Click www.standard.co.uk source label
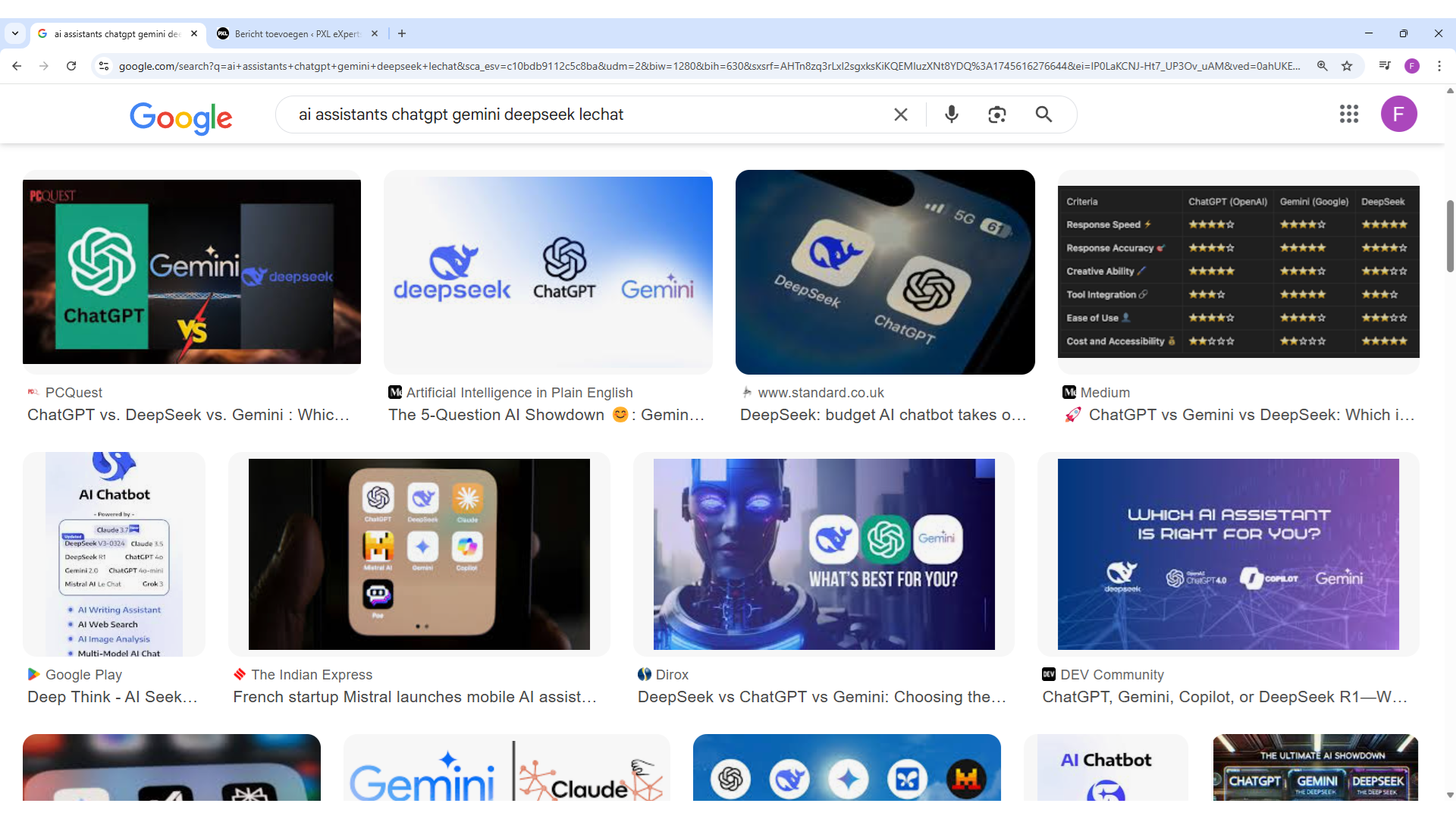 821,392
